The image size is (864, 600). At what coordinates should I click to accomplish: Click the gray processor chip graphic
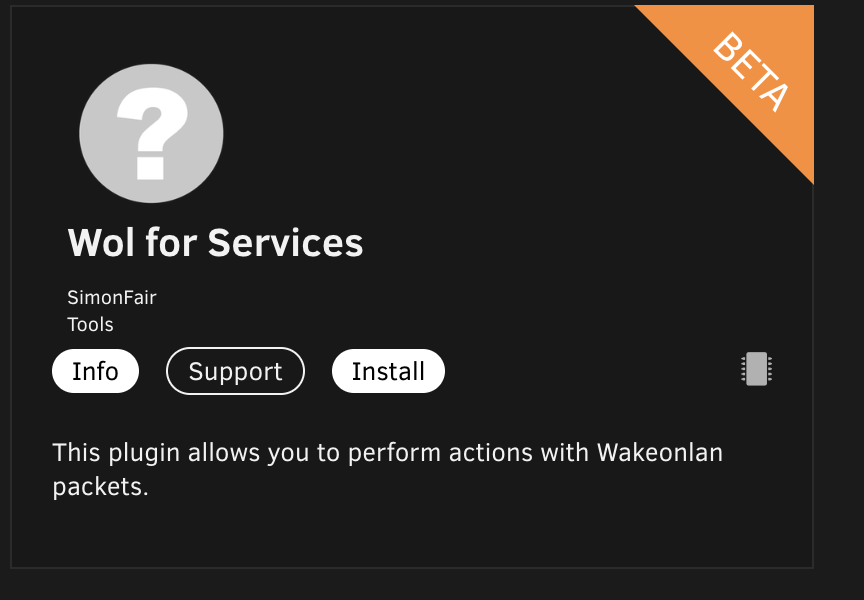pyautogui.click(x=757, y=369)
